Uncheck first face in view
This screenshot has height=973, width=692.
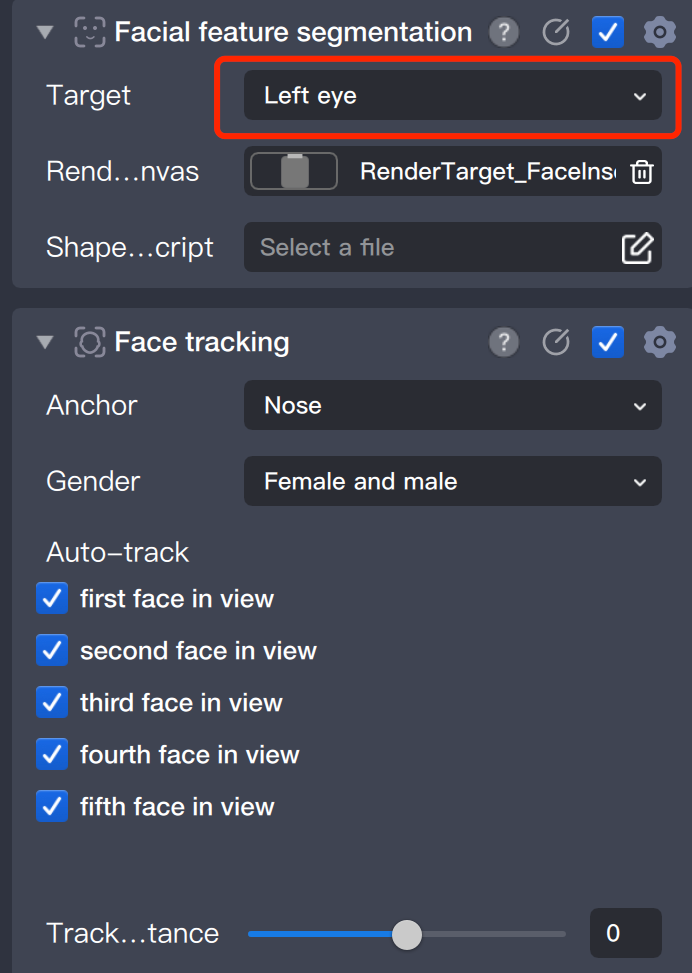click(51, 599)
